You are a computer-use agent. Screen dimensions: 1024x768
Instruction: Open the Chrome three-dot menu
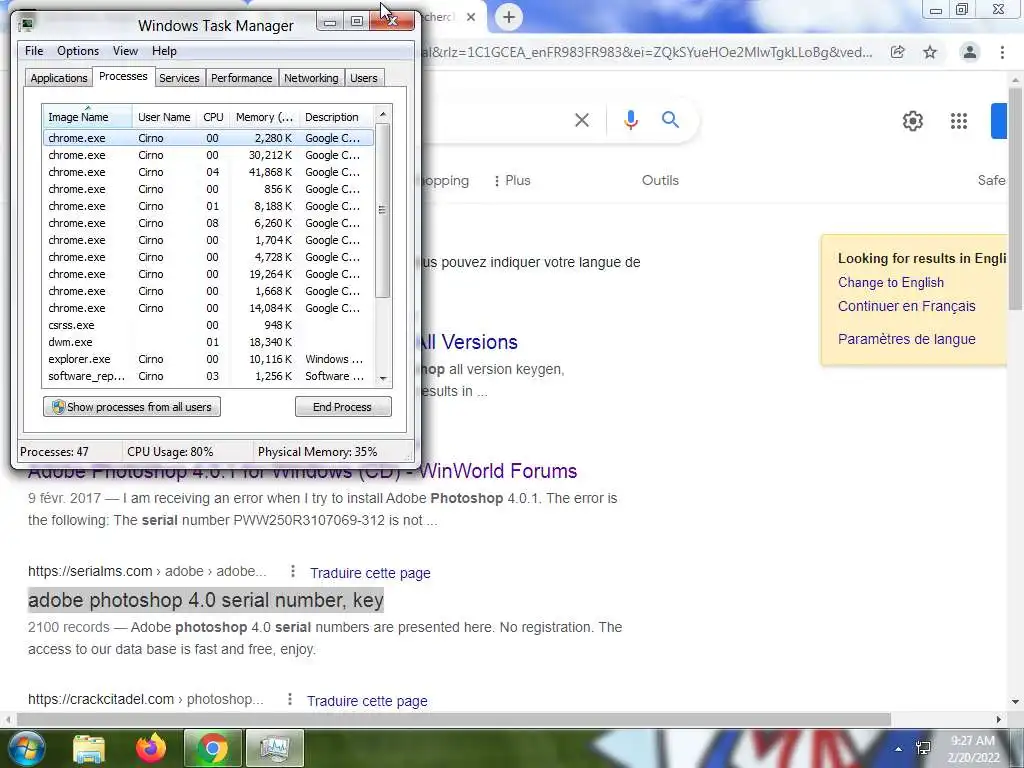1002,52
